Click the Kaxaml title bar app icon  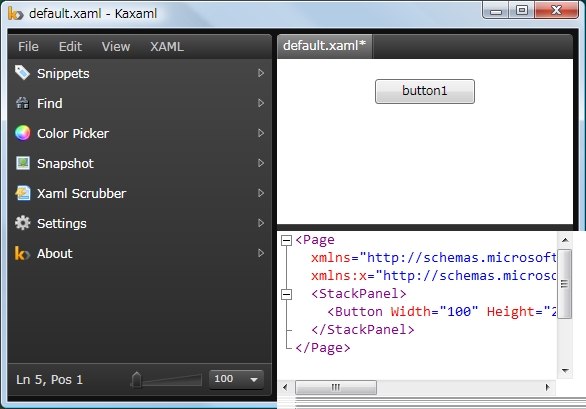click(x=15, y=14)
